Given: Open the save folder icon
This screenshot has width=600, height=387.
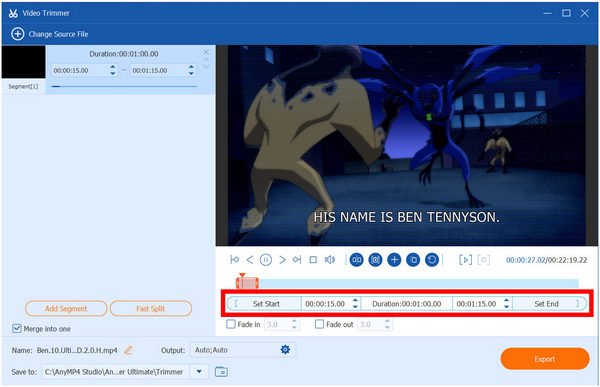Looking at the screenshot, I should [x=221, y=372].
